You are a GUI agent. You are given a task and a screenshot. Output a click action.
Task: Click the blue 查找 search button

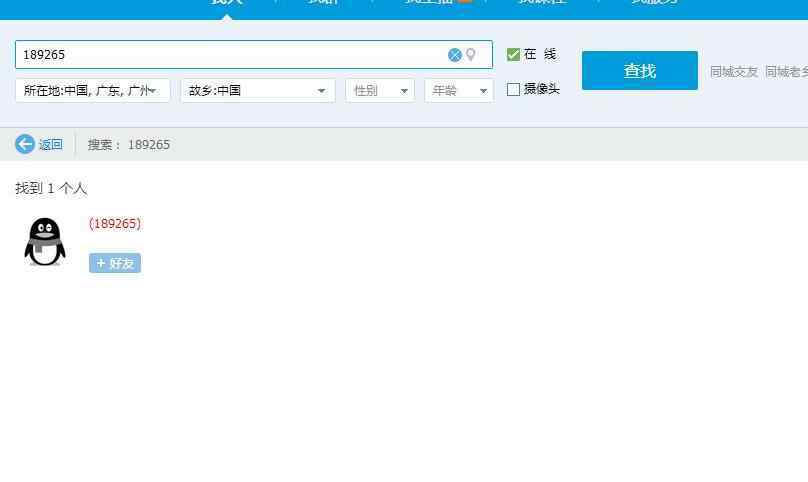coord(639,70)
